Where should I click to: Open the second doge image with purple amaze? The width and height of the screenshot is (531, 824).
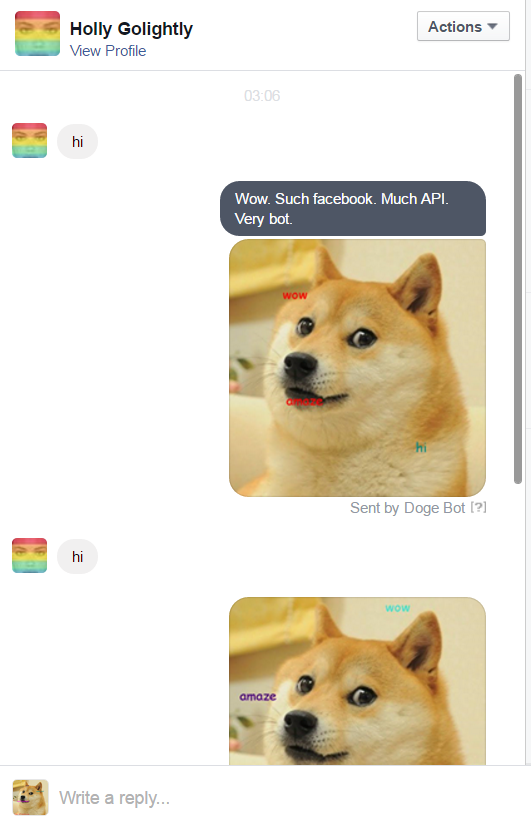click(358, 681)
